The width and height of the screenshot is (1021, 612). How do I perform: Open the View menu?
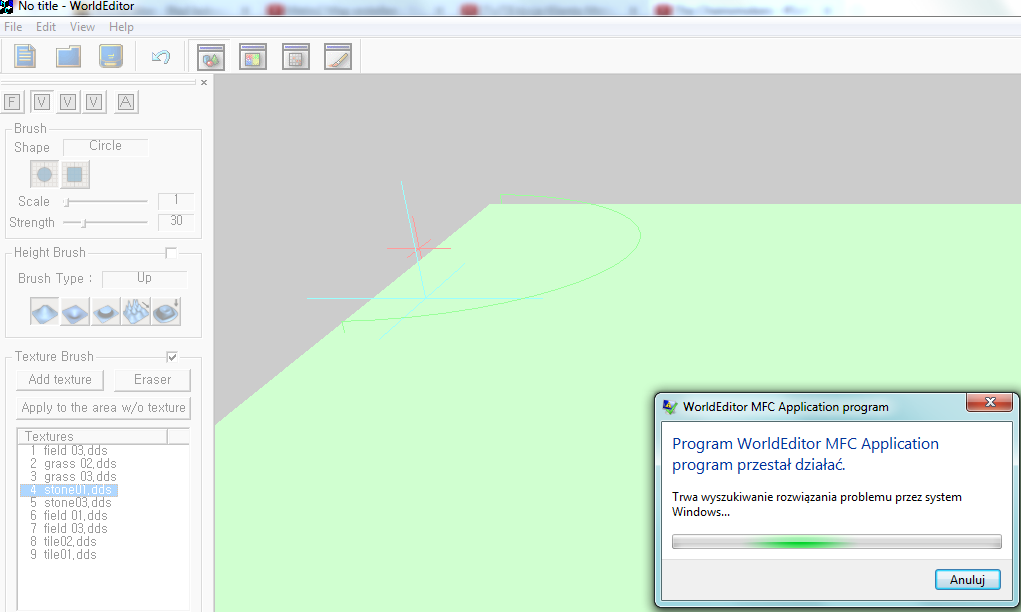(82, 27)
